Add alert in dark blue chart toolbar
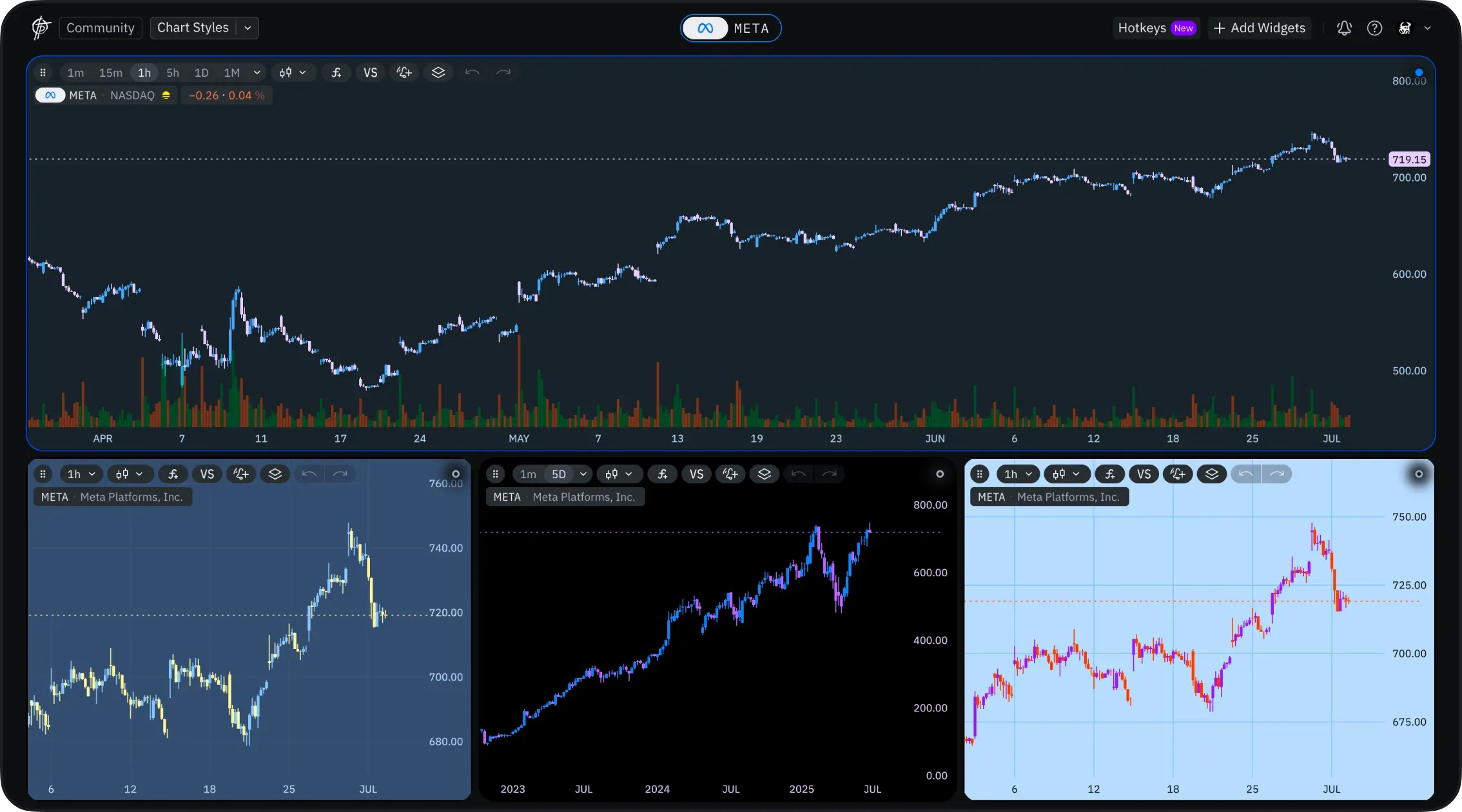The height and width of the screenshot is (812, 1462). click(241, 474)
